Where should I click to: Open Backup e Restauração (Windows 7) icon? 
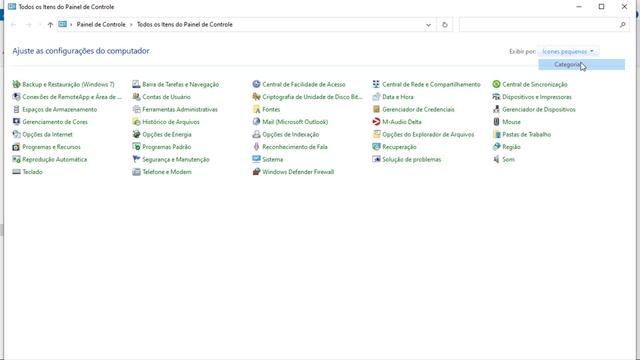click(16, 84)
